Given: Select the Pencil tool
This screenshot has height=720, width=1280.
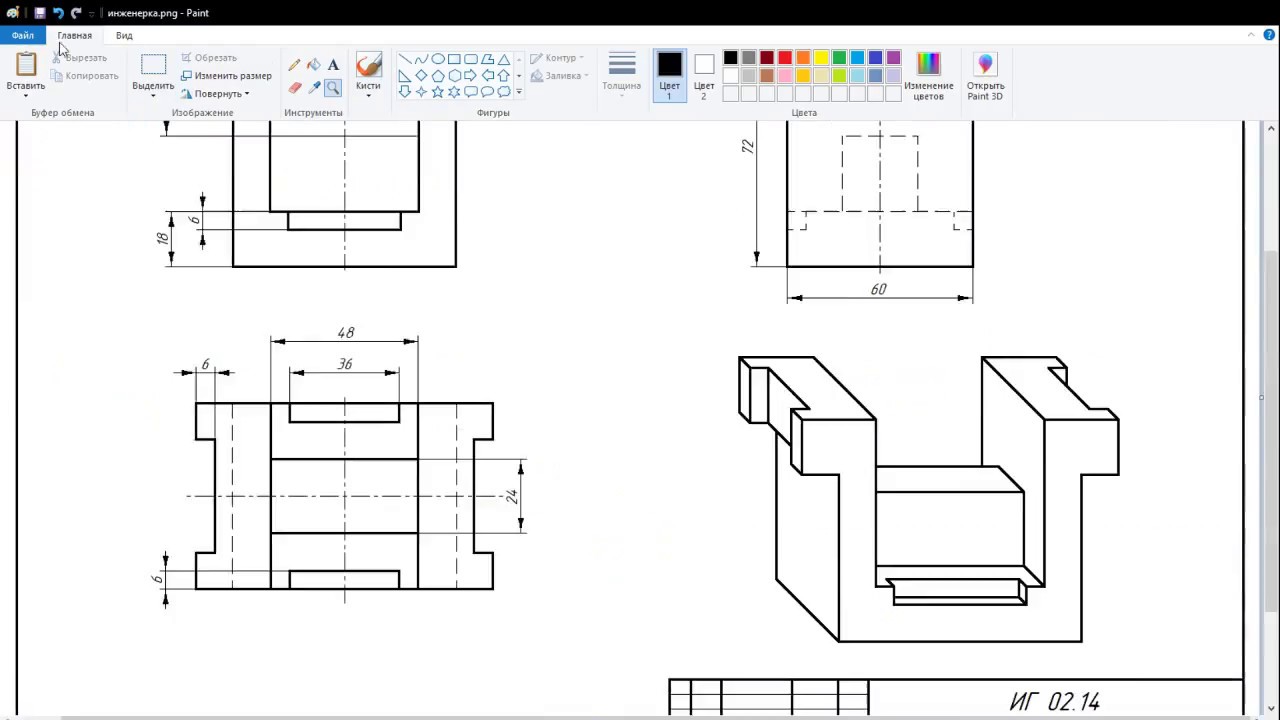Looking at the screenshot, I should pyautogui.click(x=294, y=65).
